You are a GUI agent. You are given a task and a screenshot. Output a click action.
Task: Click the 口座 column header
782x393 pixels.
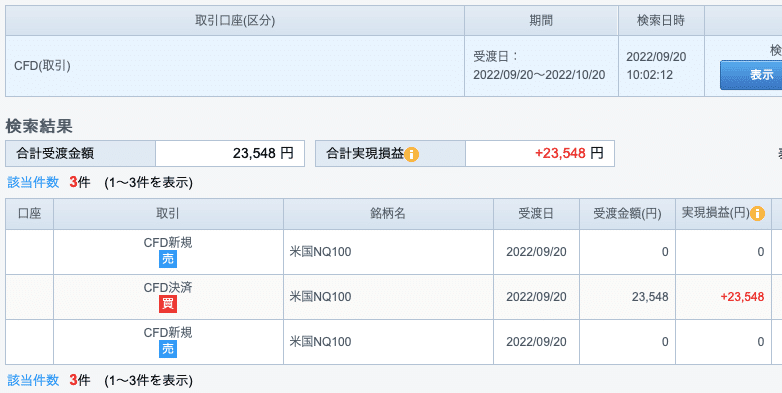tap(29, 214)
